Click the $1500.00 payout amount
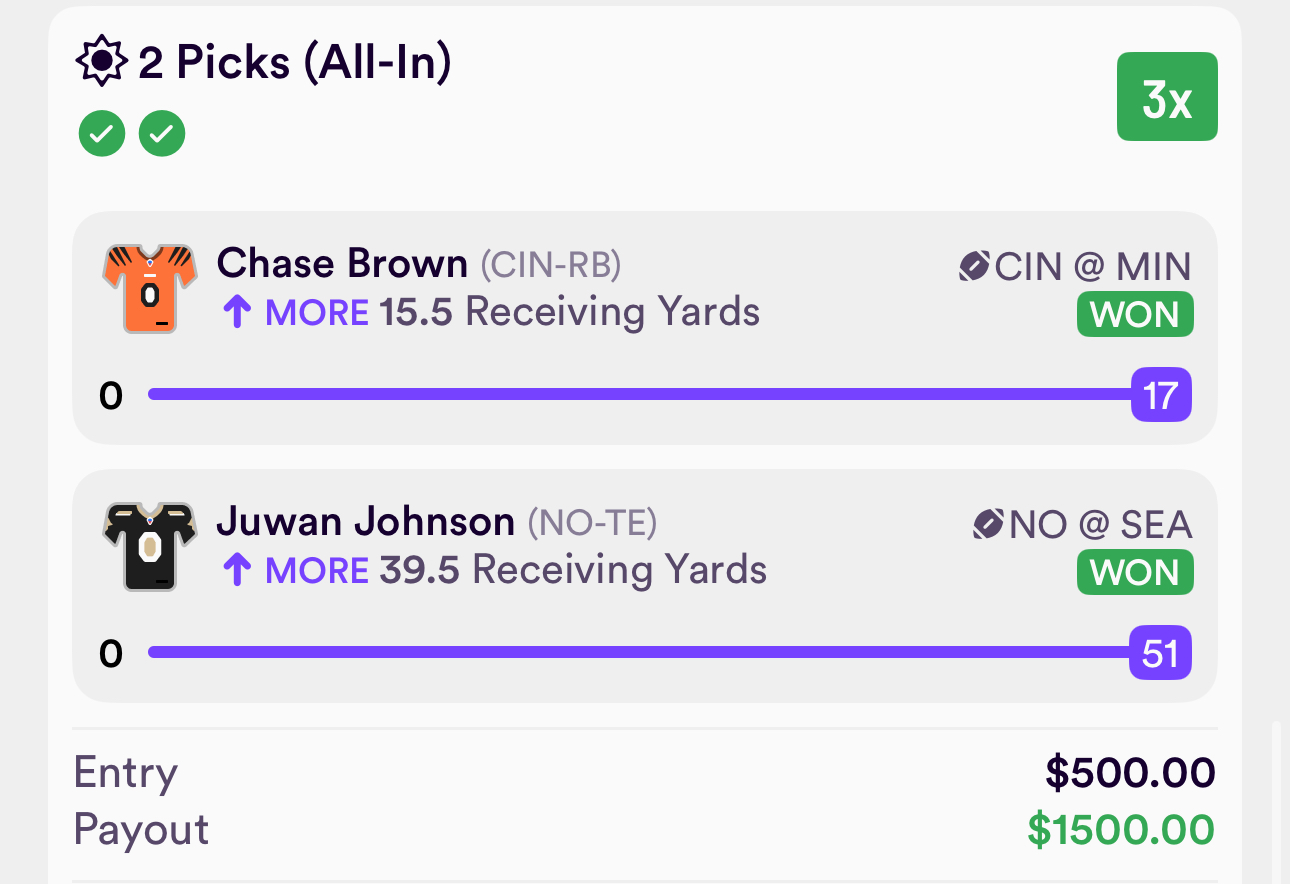Image resolution: width=1290 pixels, height=884 pixels. coord(1121,830)
